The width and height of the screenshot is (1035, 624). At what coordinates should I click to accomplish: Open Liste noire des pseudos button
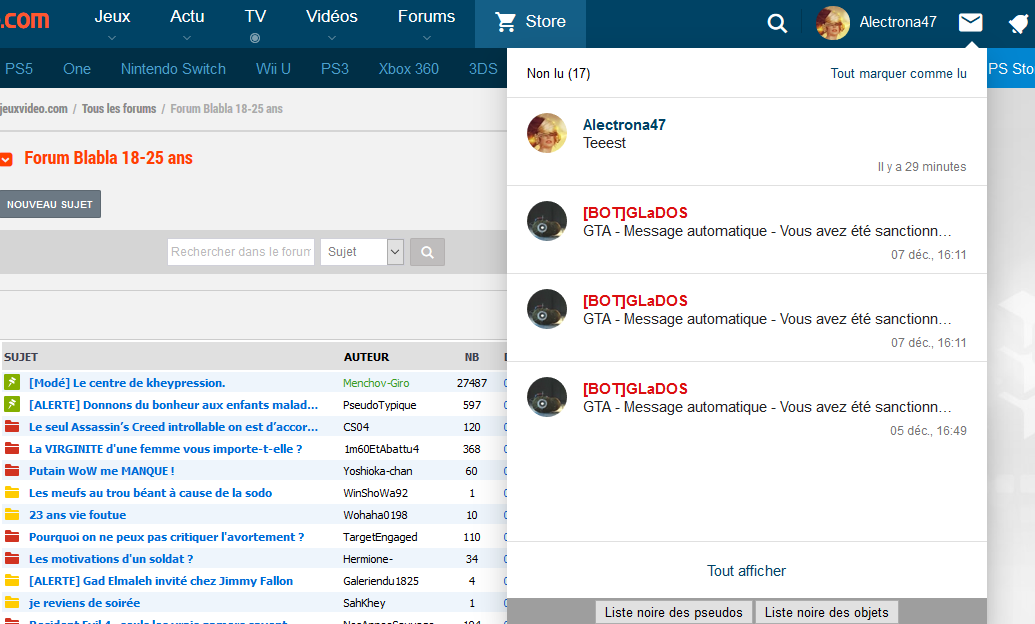pos(674,612)
